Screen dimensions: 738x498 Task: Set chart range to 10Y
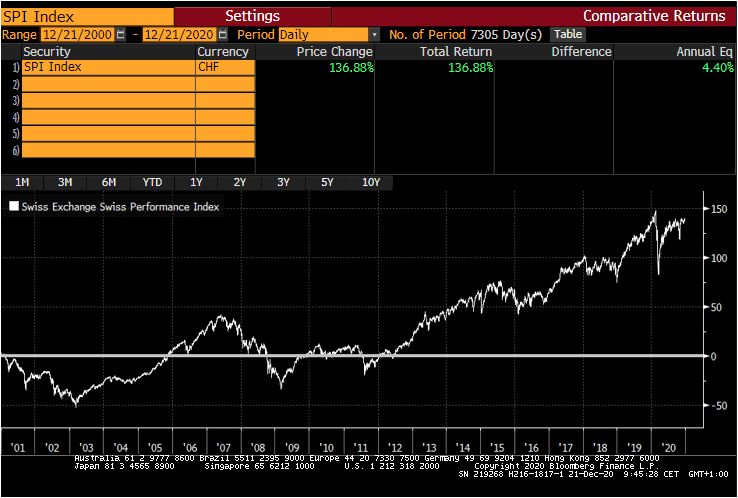click(x=371, y=183)
